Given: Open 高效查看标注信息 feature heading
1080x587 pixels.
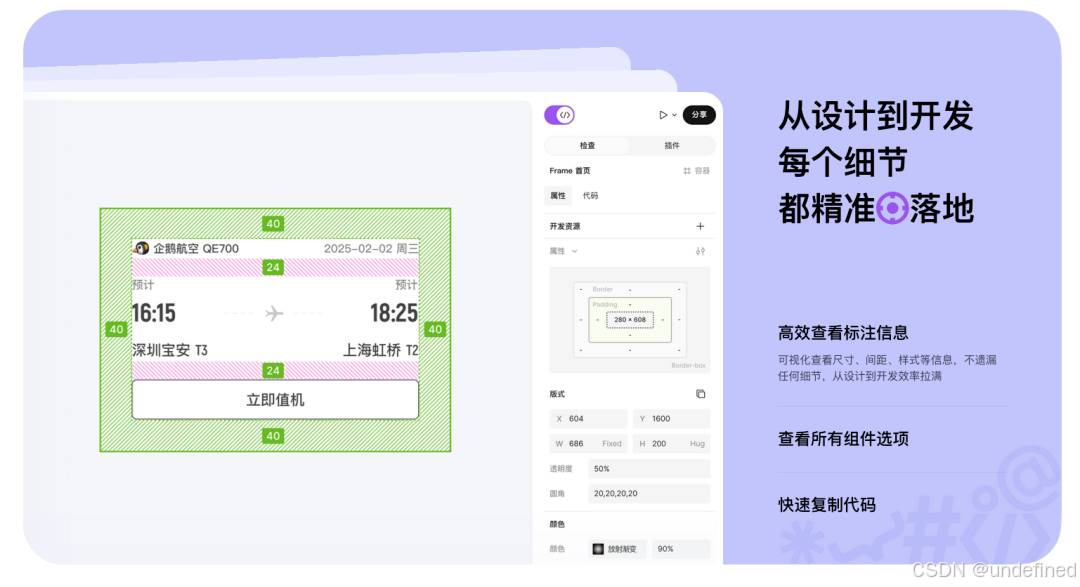Looking at the screenshot, I should pyautogui.click(x=843, y=333).
